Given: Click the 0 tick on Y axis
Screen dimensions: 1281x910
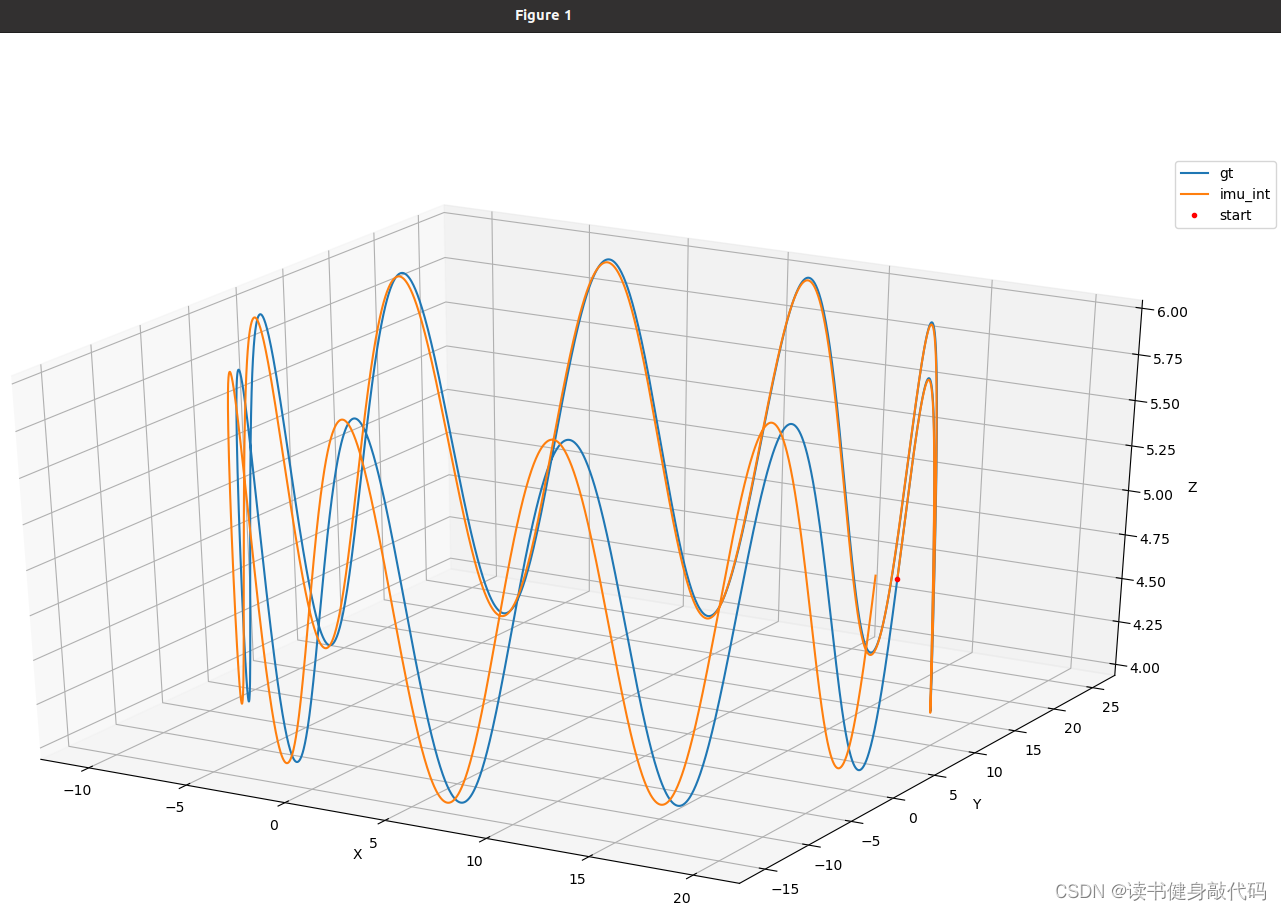Looking at the screenshot, I should click(913, 818).
